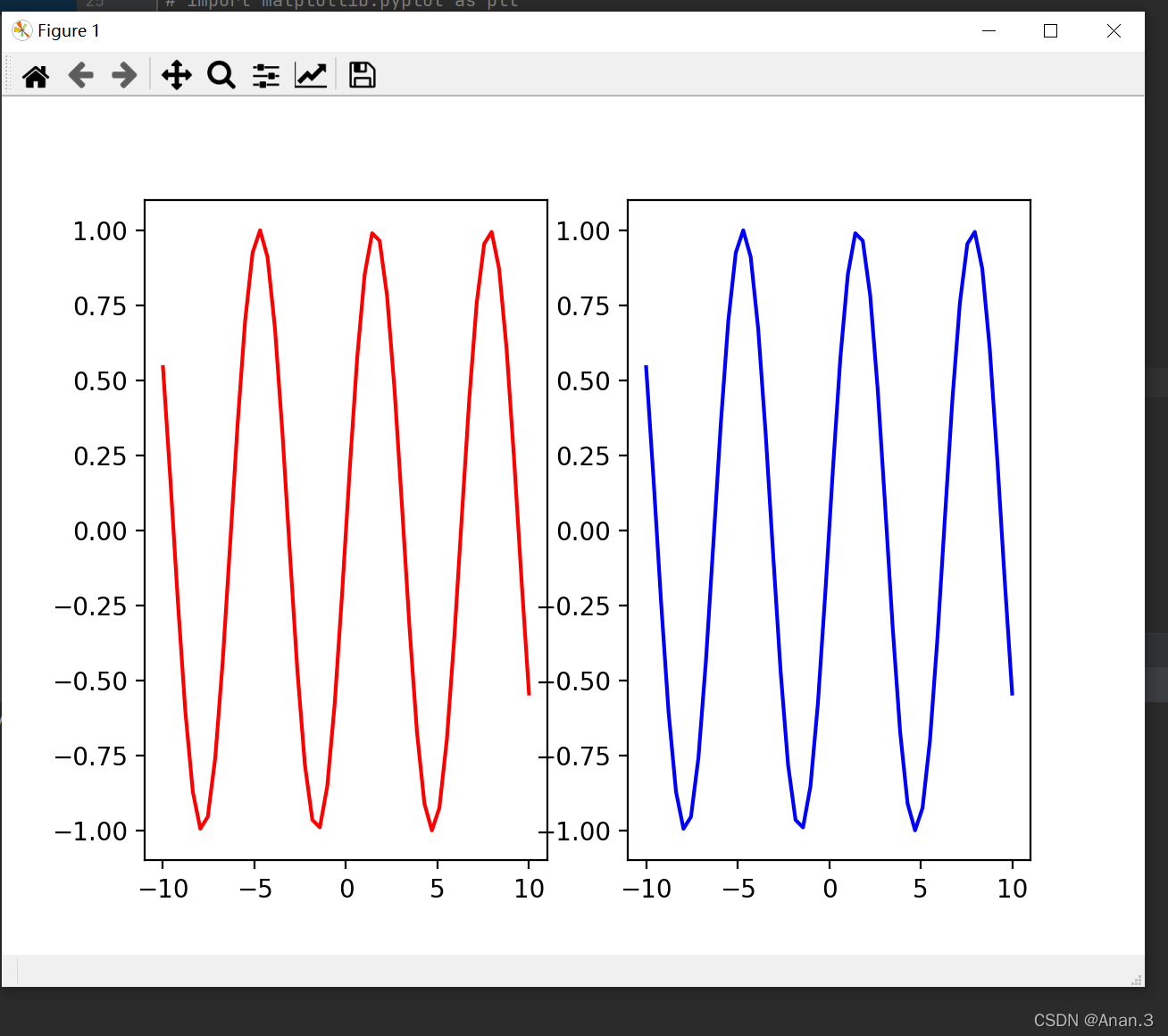This screenshot has width=1168, height=1036.
Task: Open edit axis and curve parameters icon
Action: click(311, 75)
